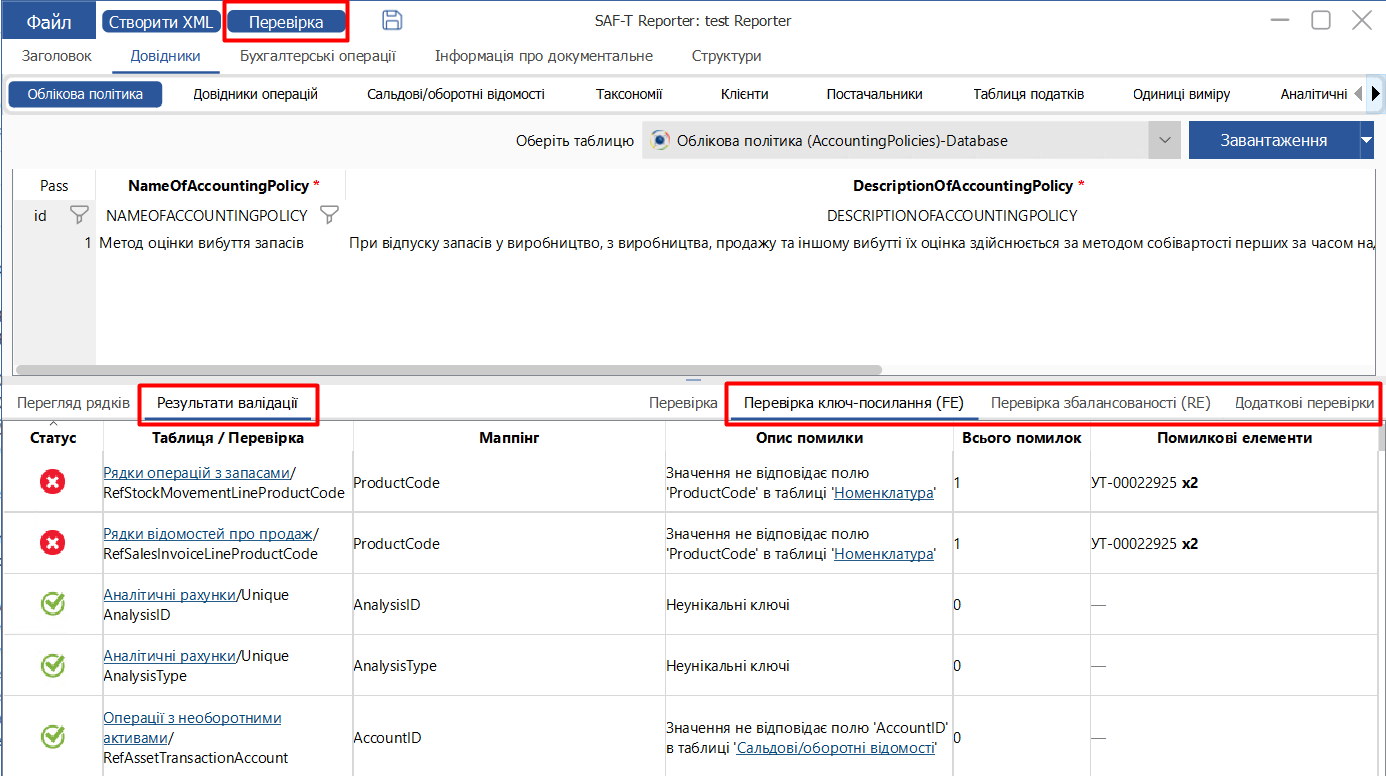Open Перевірка ключ-посилання (FE) tab

click(854, 403)
